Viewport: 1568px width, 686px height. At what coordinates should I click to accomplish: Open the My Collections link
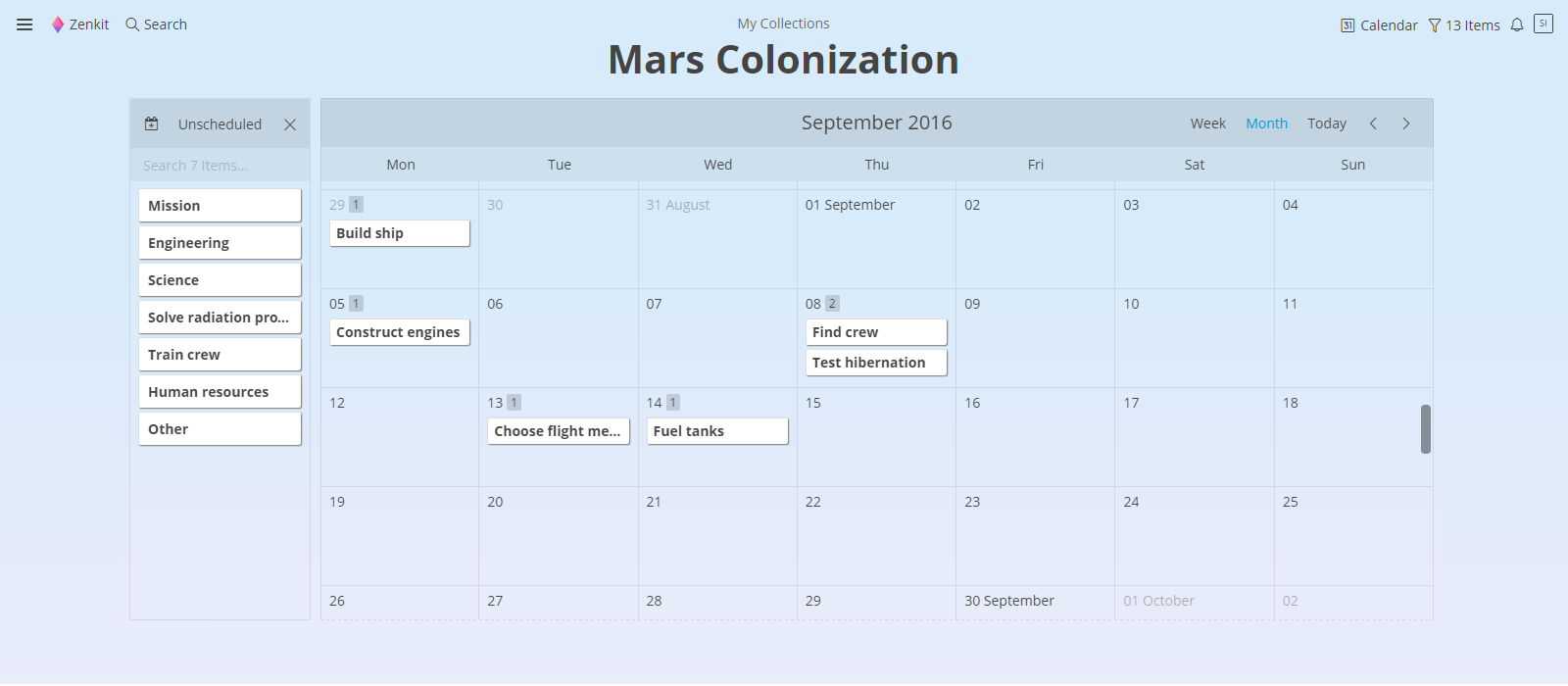783,24
